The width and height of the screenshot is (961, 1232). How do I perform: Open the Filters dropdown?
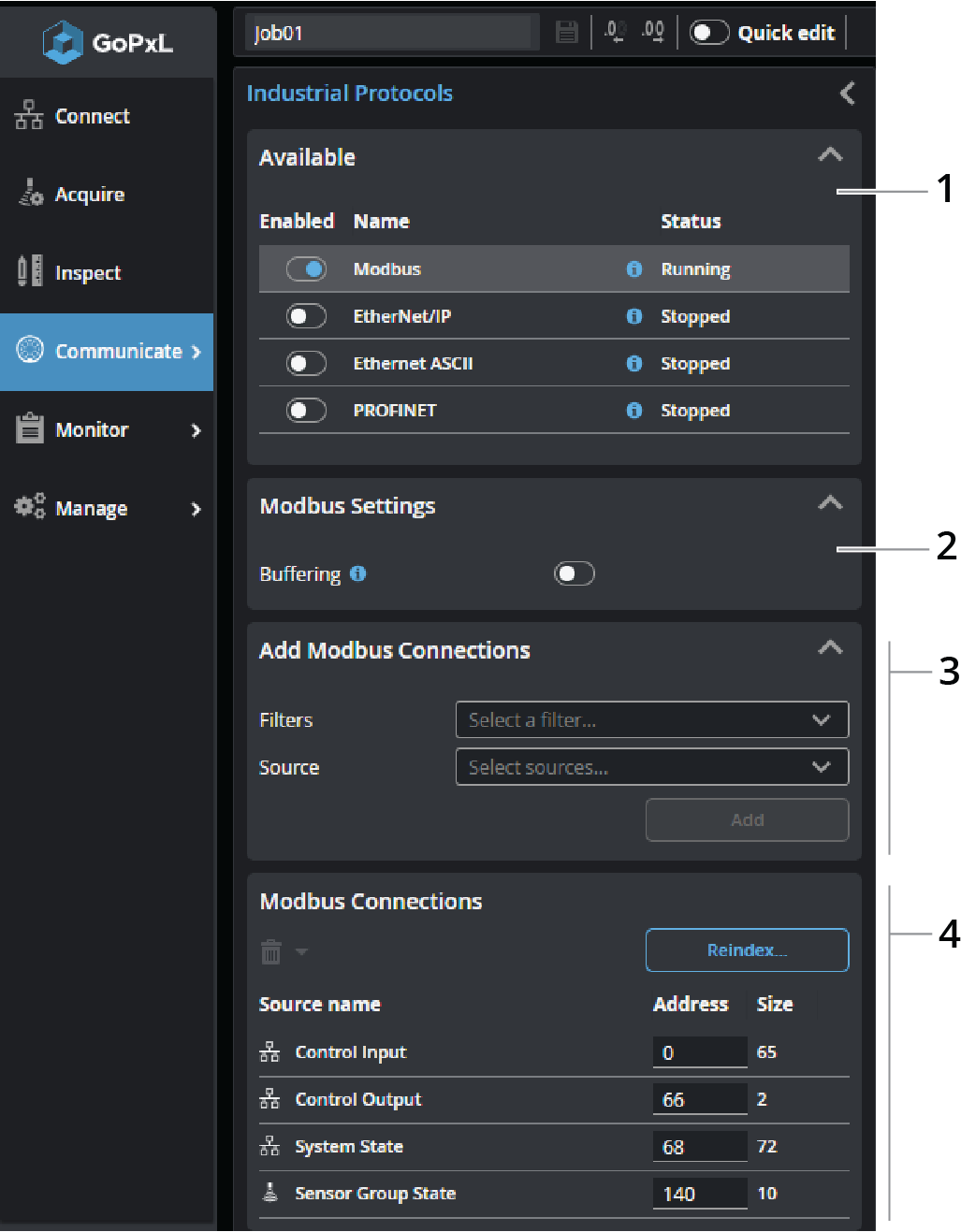coord(651,720)
